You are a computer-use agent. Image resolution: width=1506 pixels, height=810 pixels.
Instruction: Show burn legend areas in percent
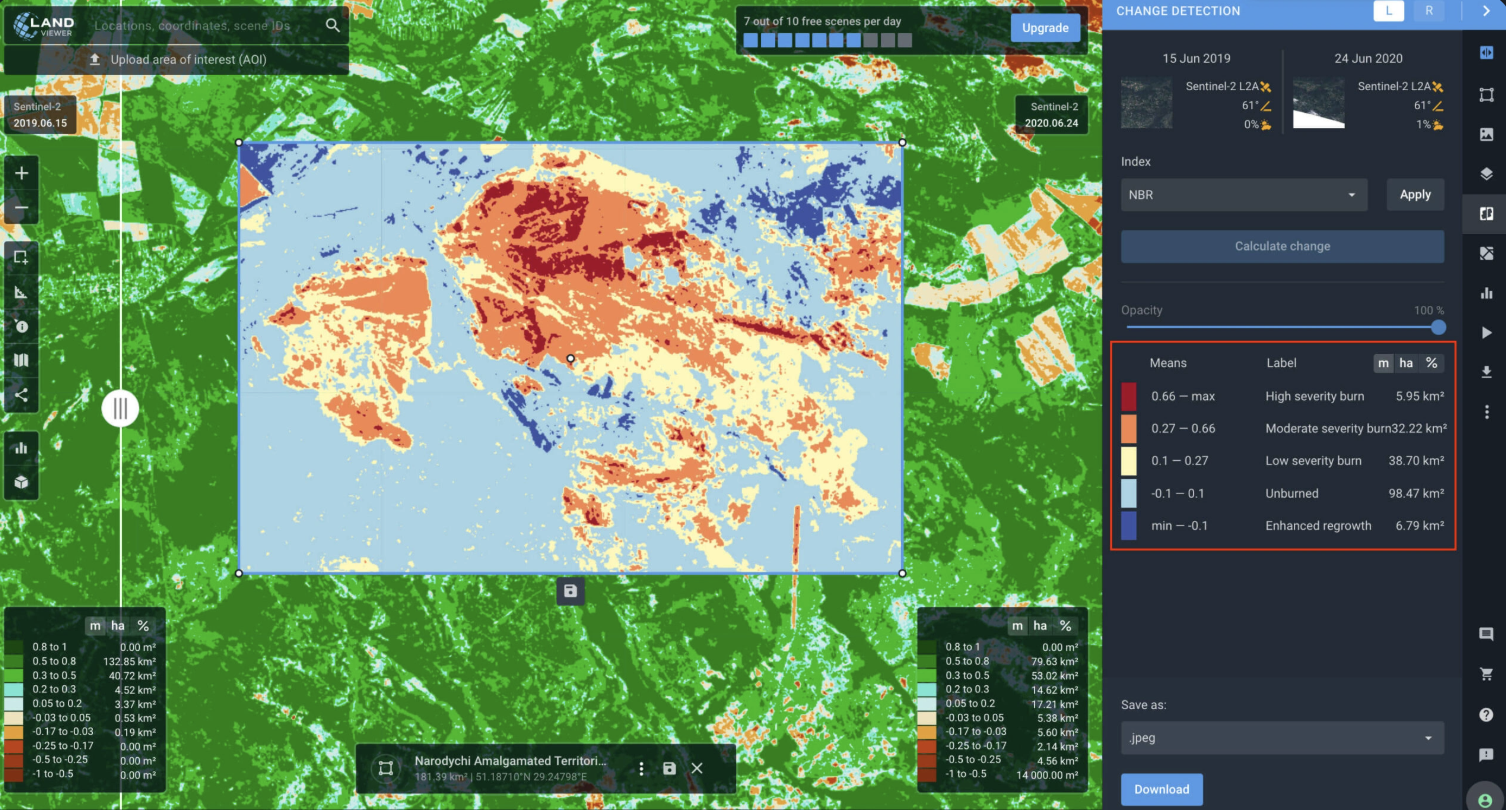[x=1431, y=363]
